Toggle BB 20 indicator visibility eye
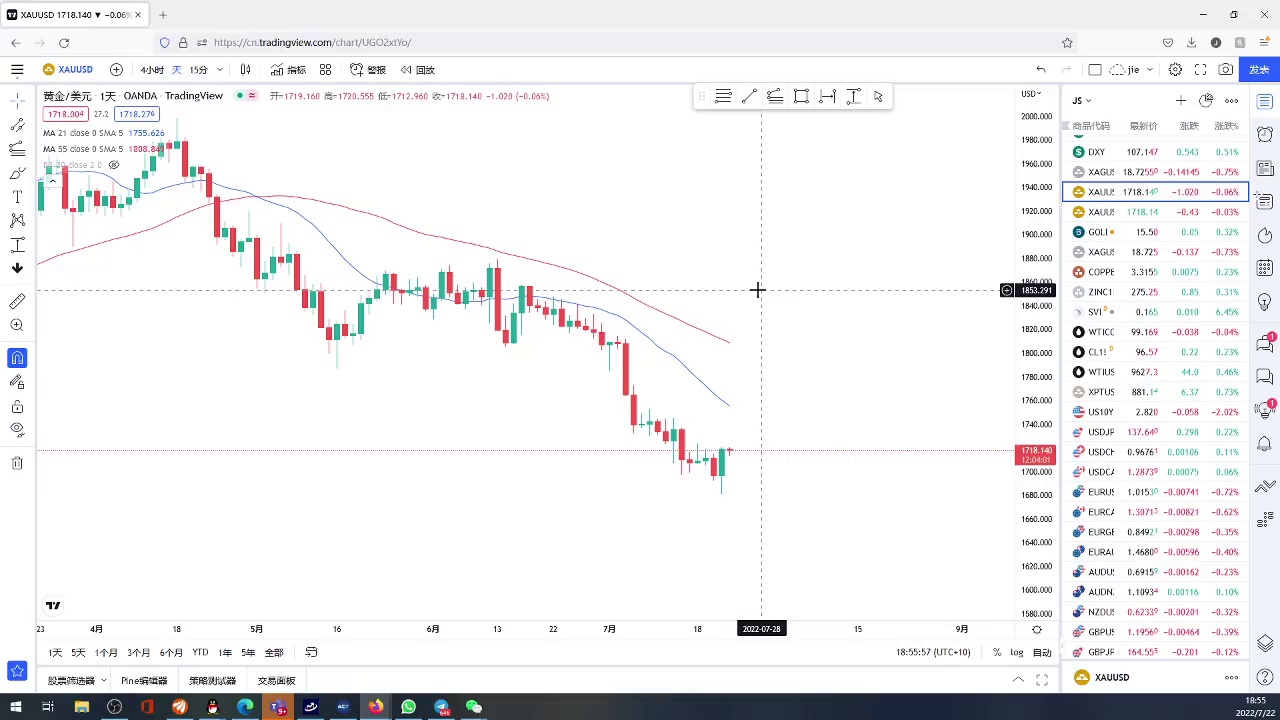Viewport: 1280px width, 720px height. point(114,165)
